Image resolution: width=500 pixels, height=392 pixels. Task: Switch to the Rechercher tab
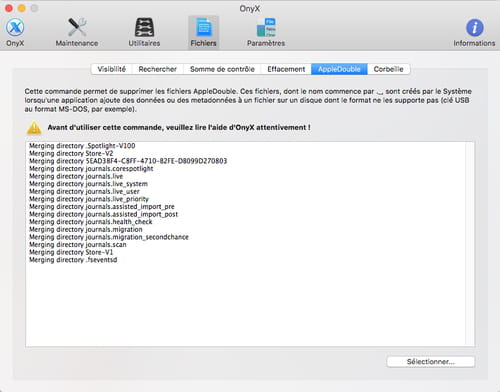click(x=158, y=69)
